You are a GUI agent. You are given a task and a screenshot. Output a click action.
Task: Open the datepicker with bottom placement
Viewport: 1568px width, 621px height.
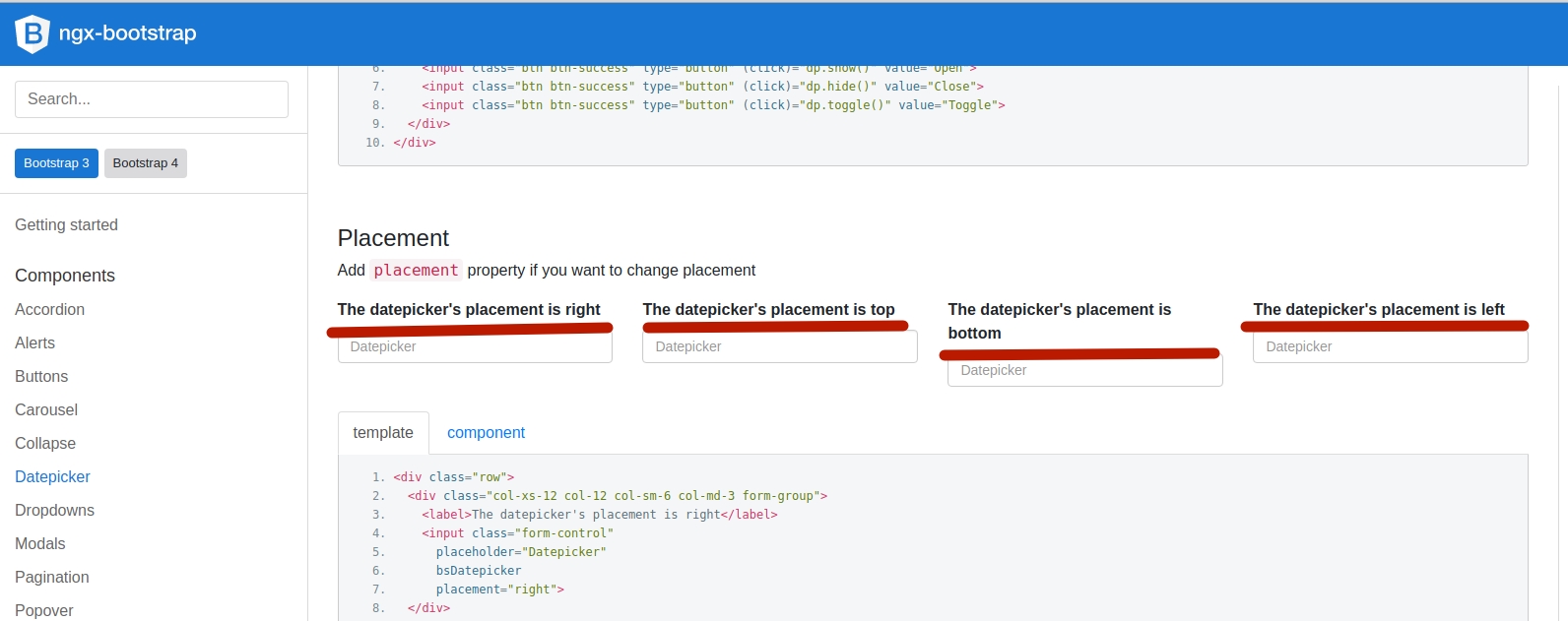[1085, 370]
